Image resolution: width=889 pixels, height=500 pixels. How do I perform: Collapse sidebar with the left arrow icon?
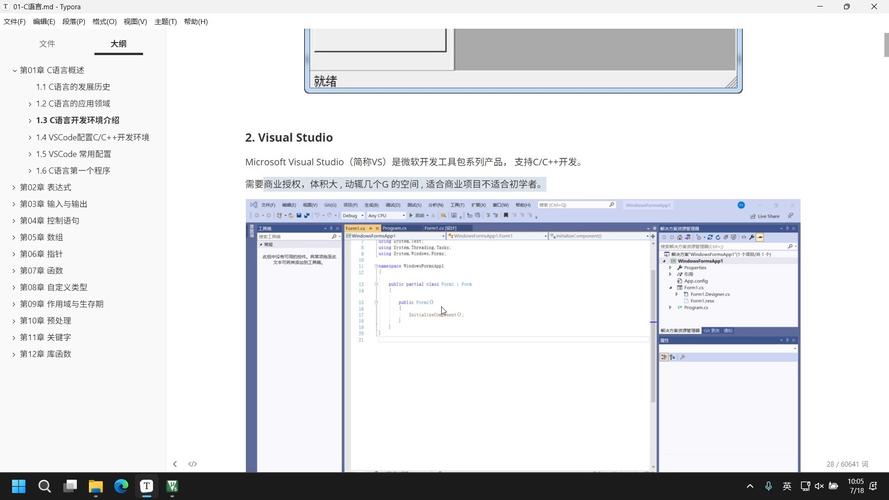click(x=175, y=464)
